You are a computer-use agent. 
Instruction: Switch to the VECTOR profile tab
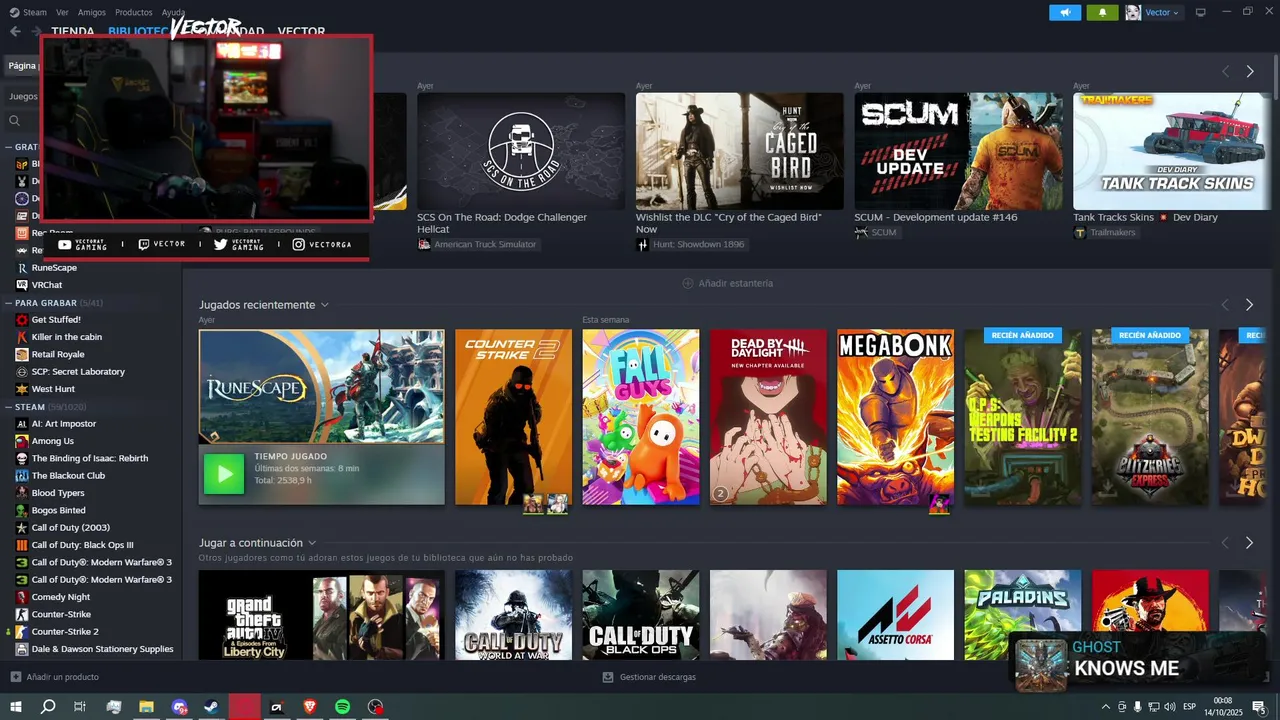tap(301, 31)
